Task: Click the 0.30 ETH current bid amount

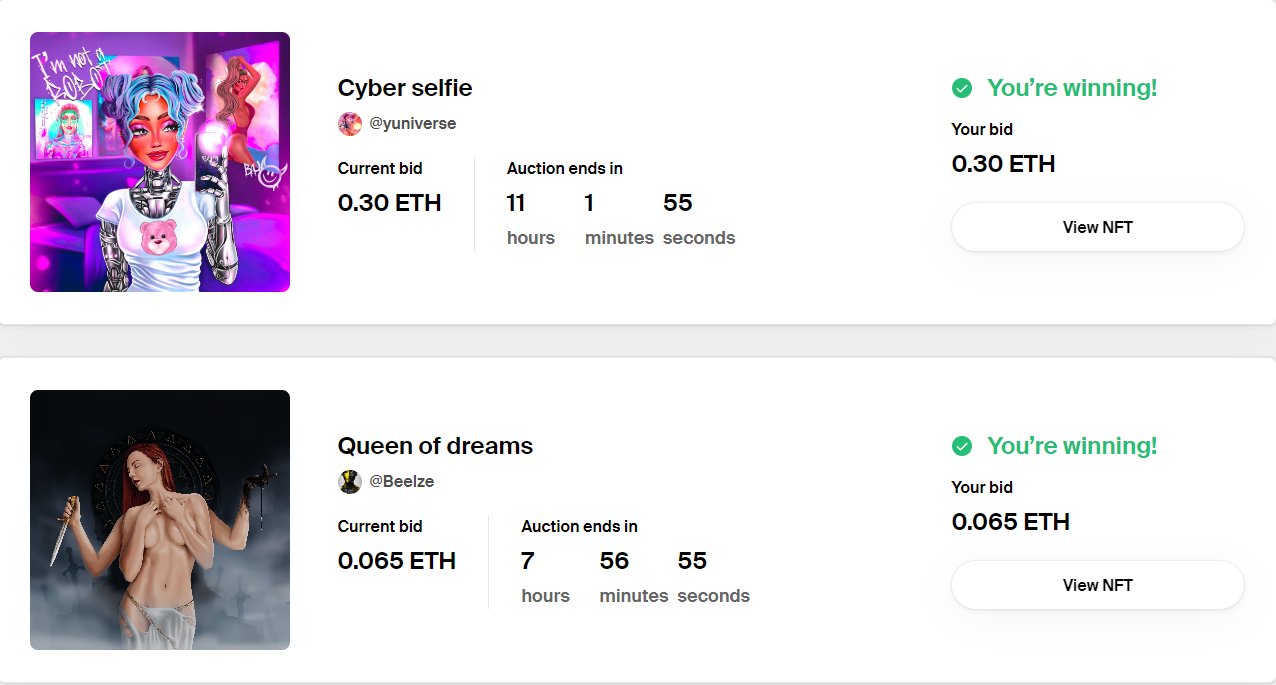Action: point(390,203)
